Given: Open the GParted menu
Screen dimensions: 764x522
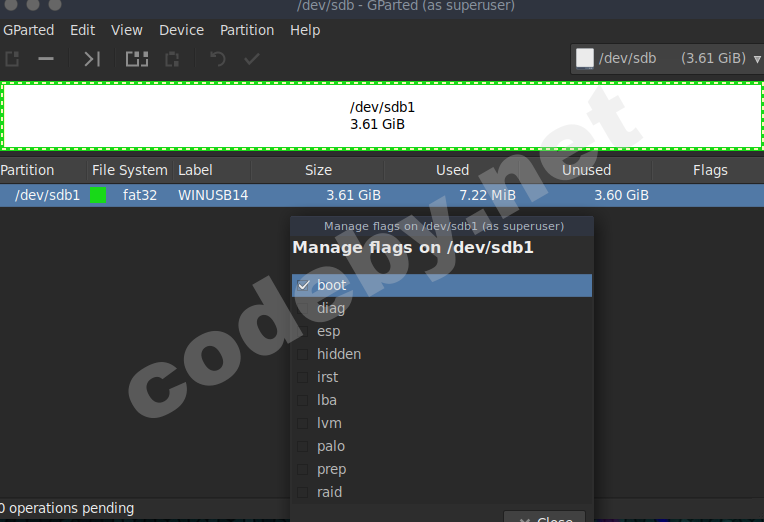Looking at the screenshot, I should pyautogui.click(x=29, y=30).
